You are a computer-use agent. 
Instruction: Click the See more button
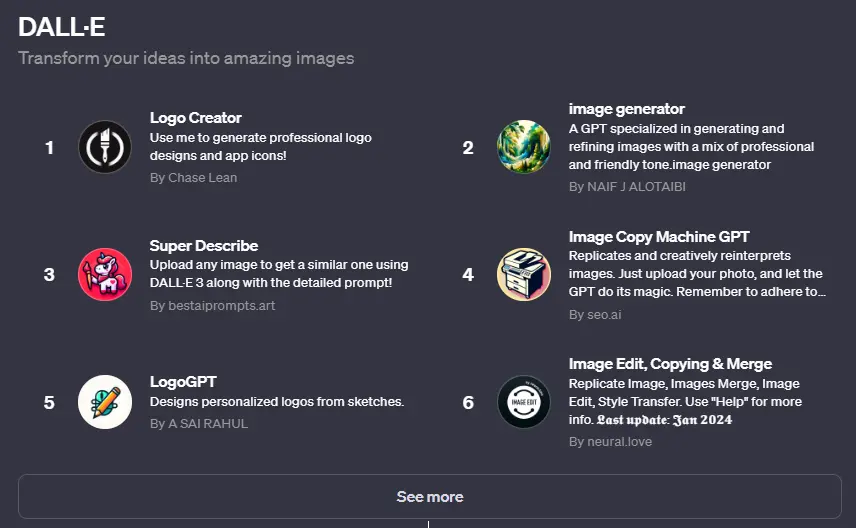430,496
